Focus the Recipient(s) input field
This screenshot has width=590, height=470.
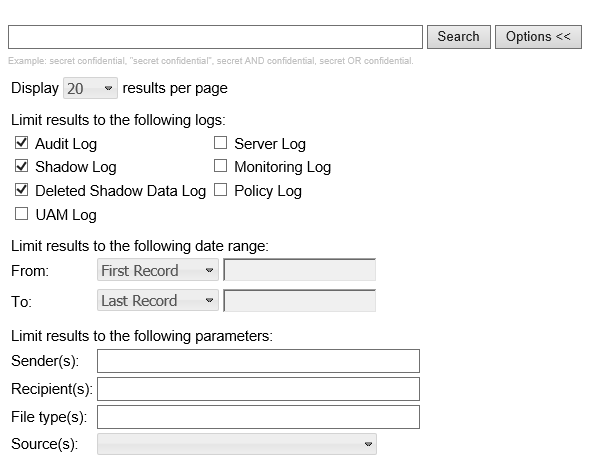[259, 389]
